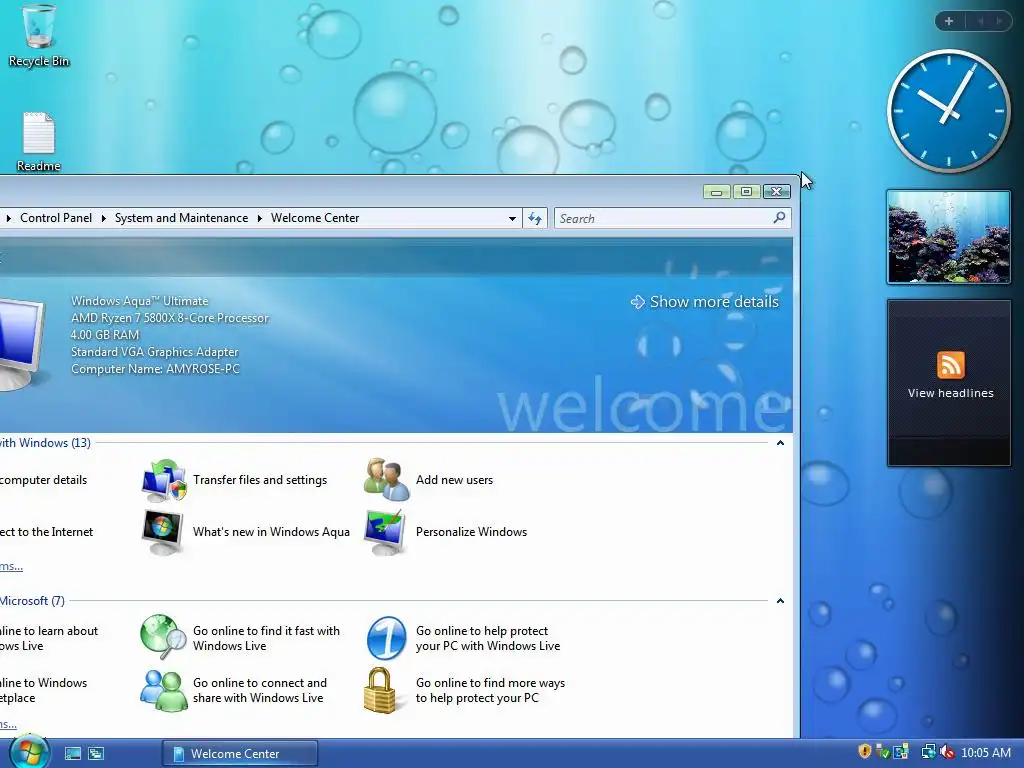Click the Windows Aqua Ultimate text
This screenshot has height=768, width=1024.
coord(140,301)
